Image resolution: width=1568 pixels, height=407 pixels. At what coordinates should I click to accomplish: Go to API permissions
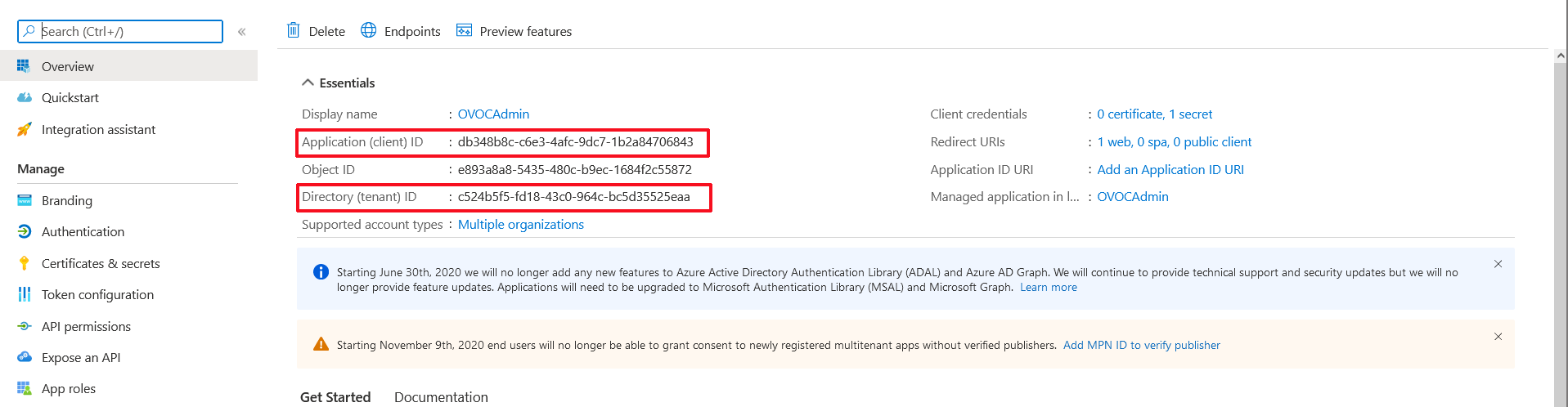pyautogui.click(x=86, y=326)
